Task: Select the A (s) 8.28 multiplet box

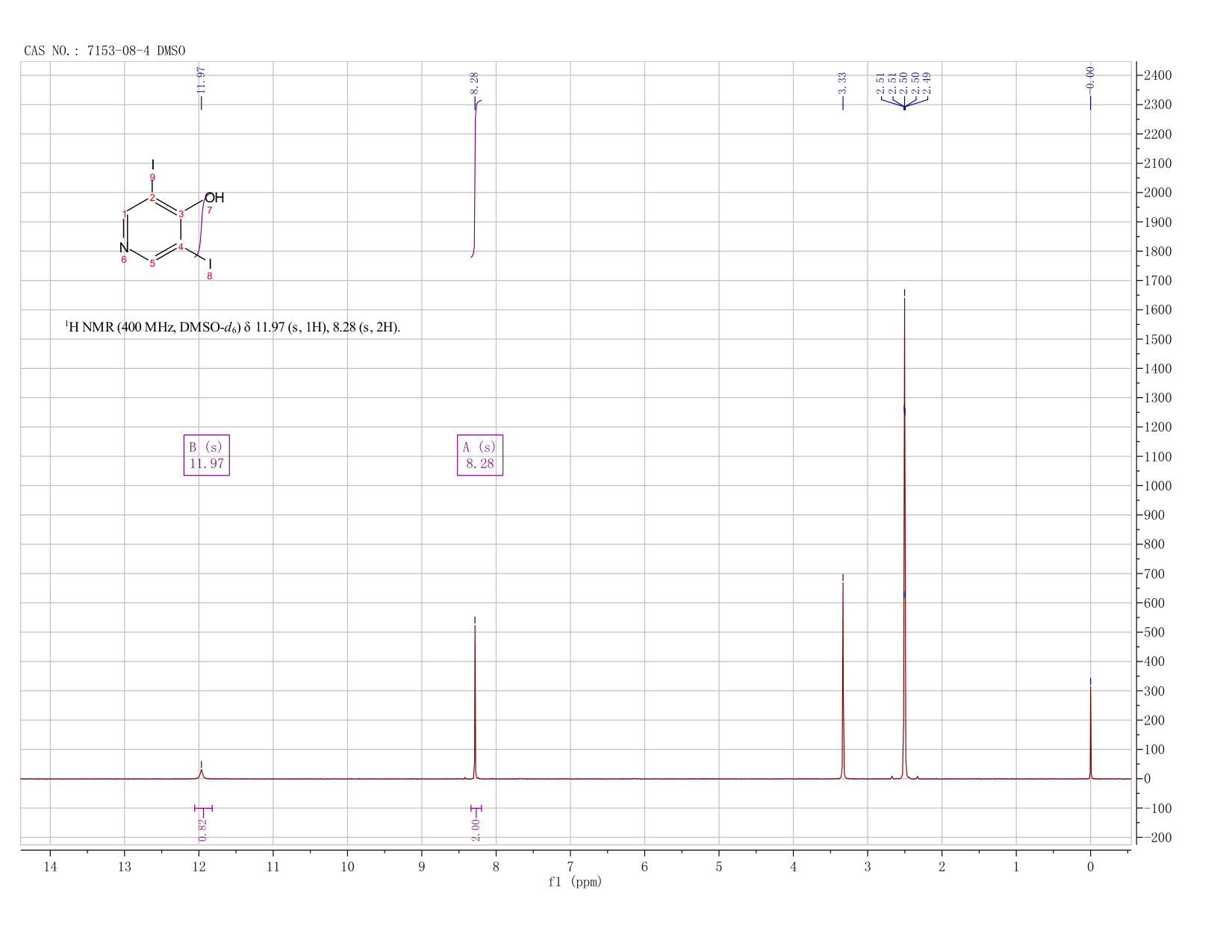Action: [x=480, y=455]
